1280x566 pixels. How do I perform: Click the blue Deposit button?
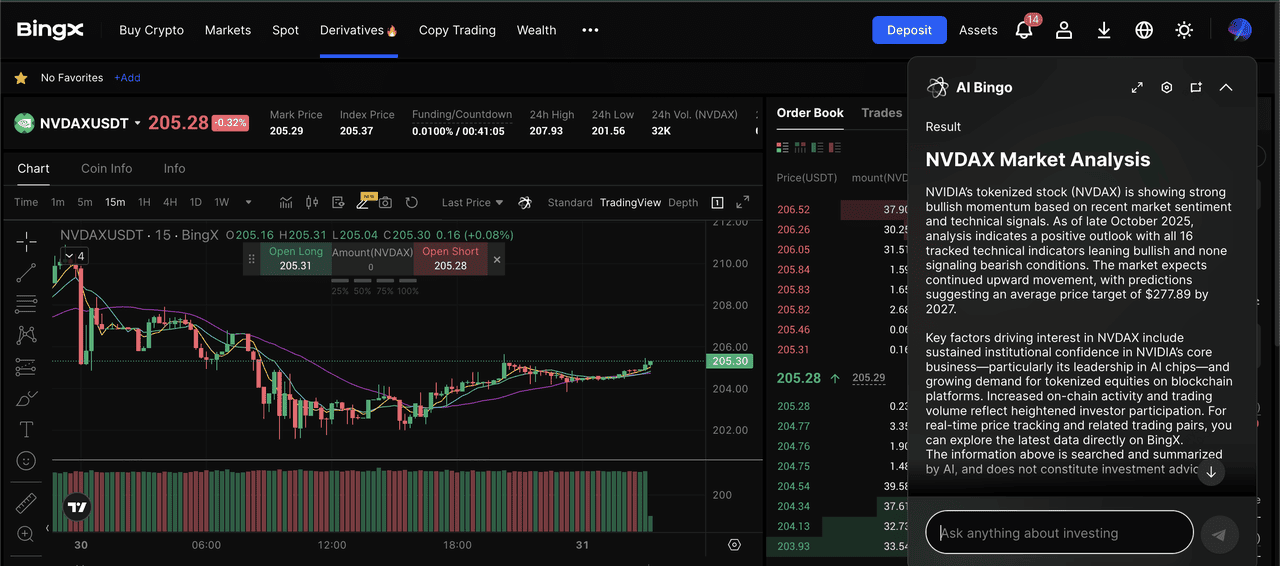(909, 30)
